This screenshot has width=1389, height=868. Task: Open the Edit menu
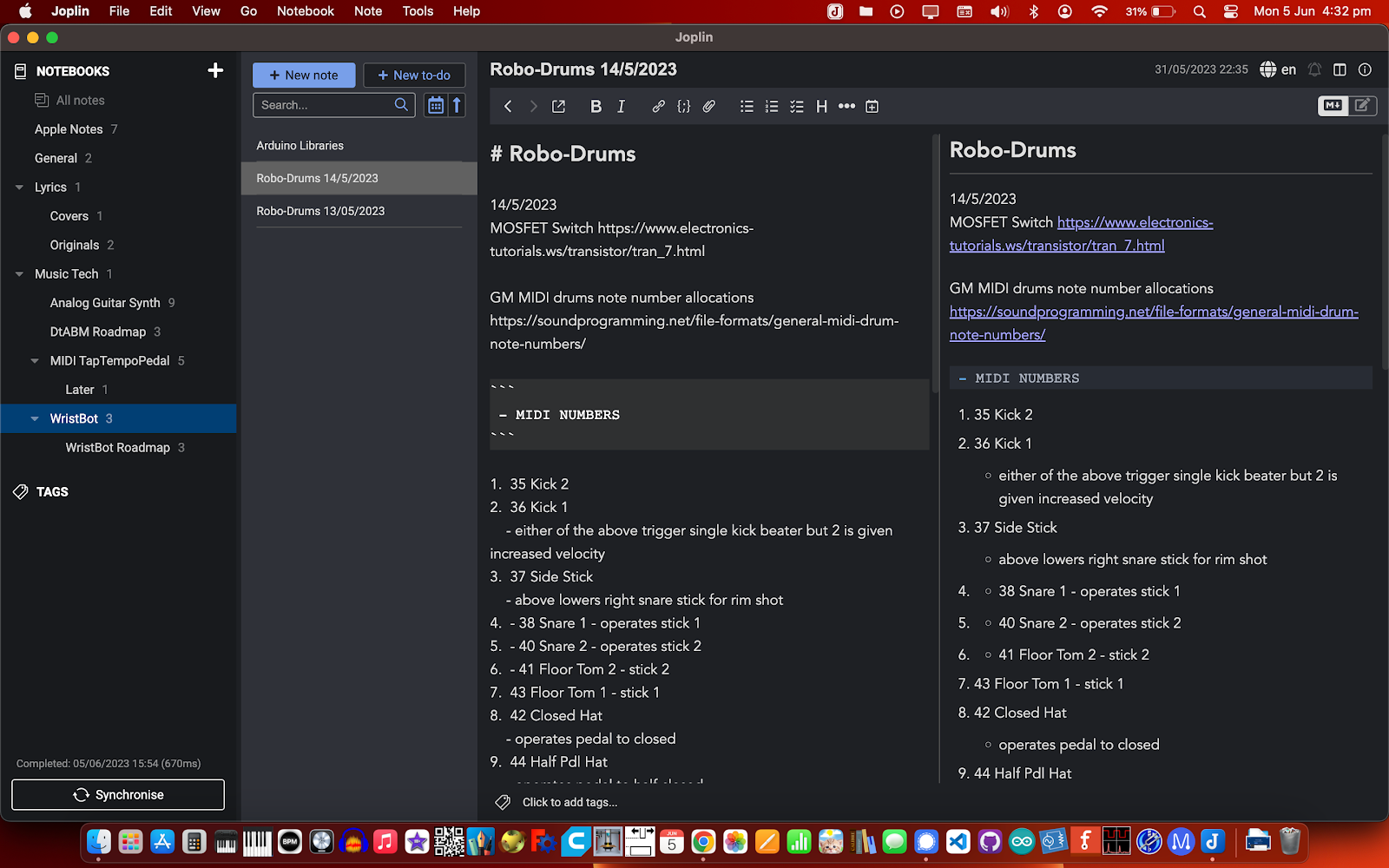click(161, 11)
